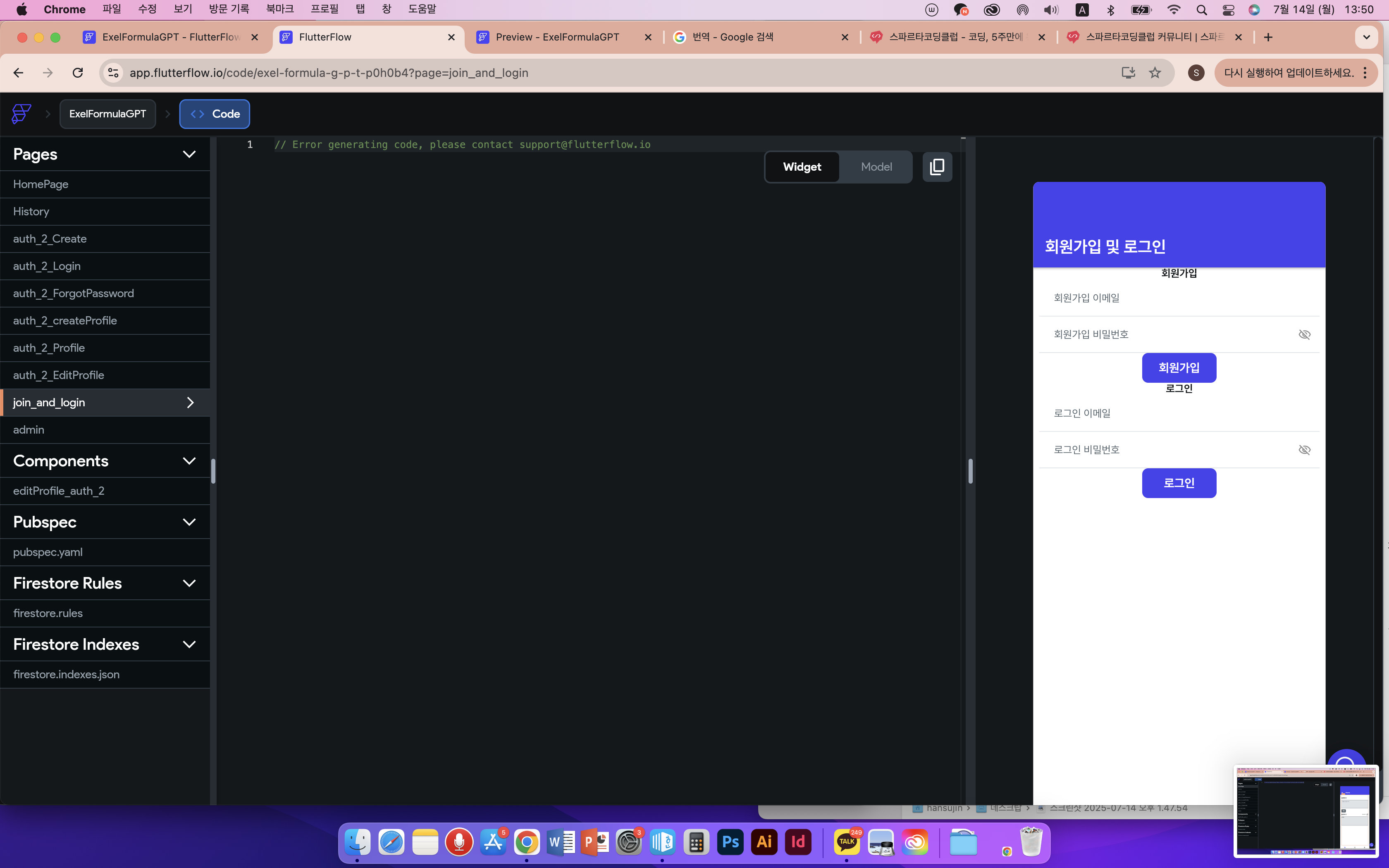Image resolution: width=1389 pixels, height=868 pixels.
Task: Select auth_2_EditProfile page
Action: point(105,375)
